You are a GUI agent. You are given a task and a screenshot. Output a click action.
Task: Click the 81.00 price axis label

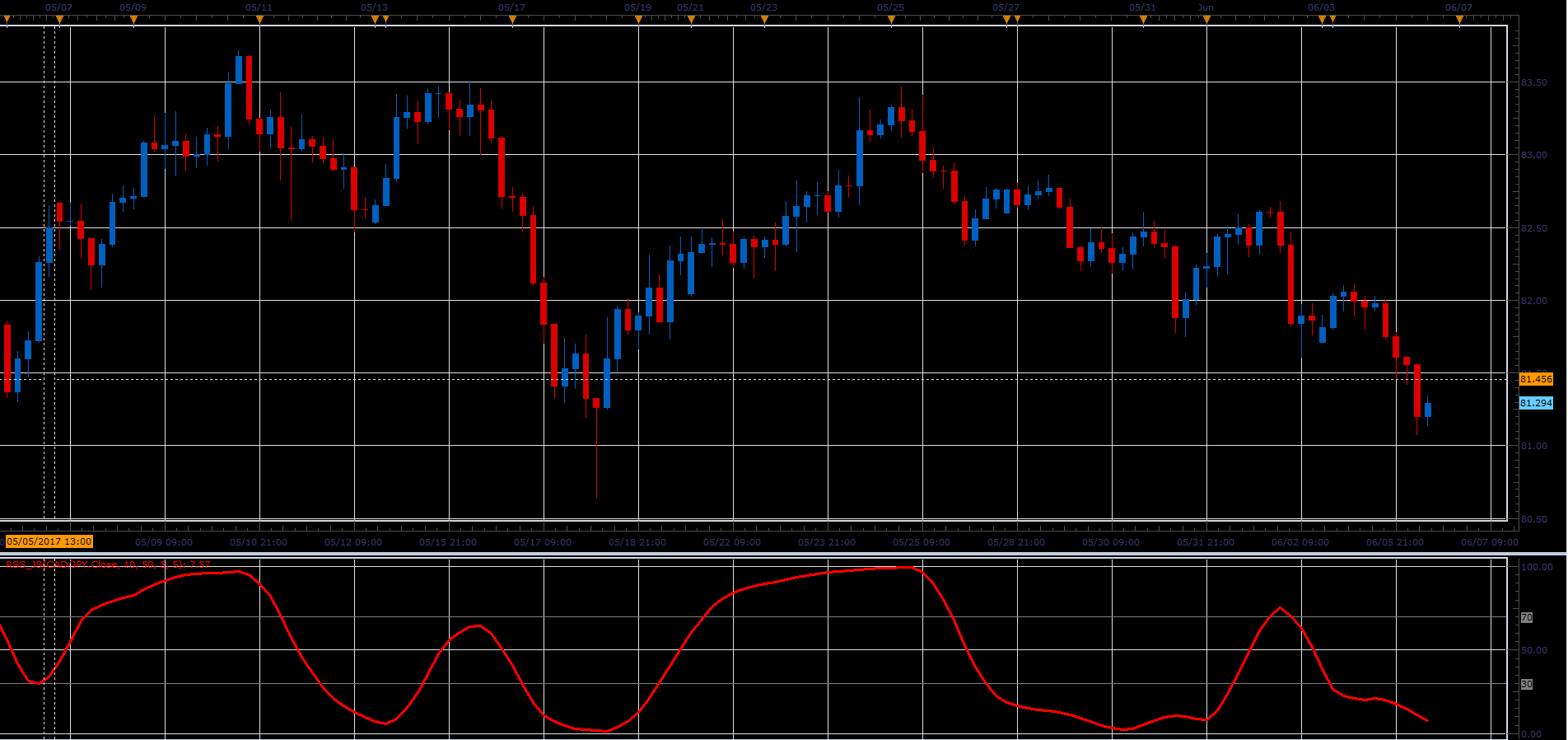1534,446
